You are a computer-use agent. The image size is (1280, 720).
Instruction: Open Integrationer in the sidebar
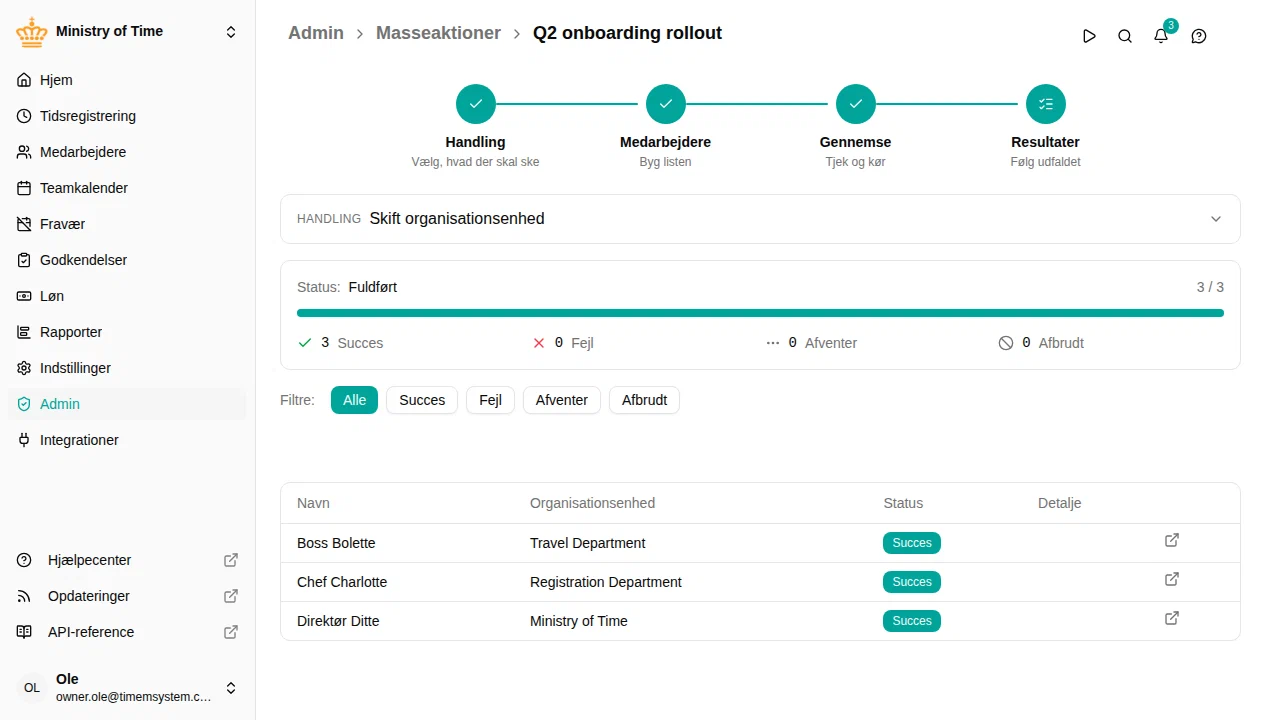point(127,440)
